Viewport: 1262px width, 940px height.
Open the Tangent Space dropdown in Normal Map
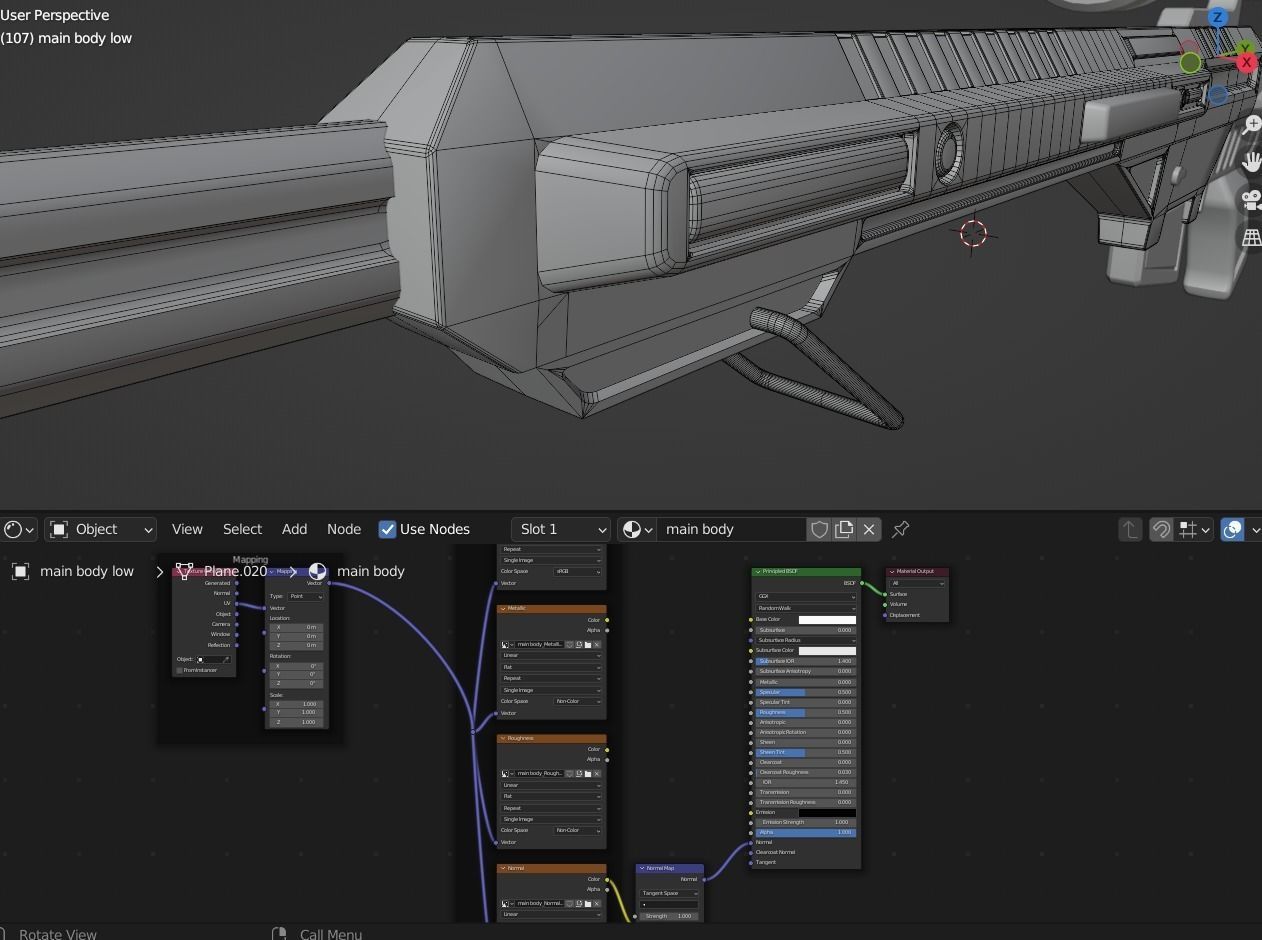(x=670, y=893)
